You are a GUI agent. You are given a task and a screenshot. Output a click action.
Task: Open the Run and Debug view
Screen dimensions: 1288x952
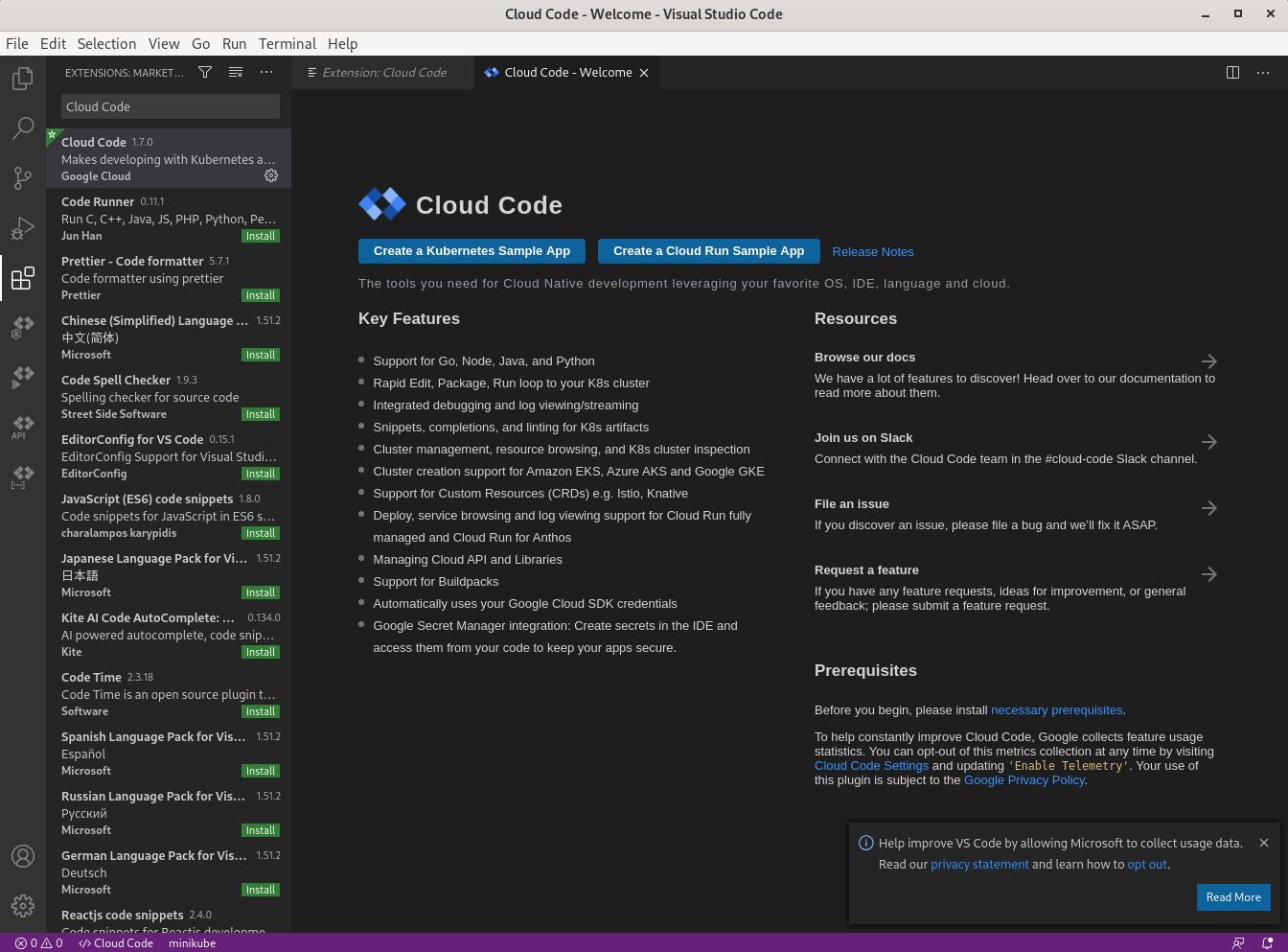tap(23, 228)
